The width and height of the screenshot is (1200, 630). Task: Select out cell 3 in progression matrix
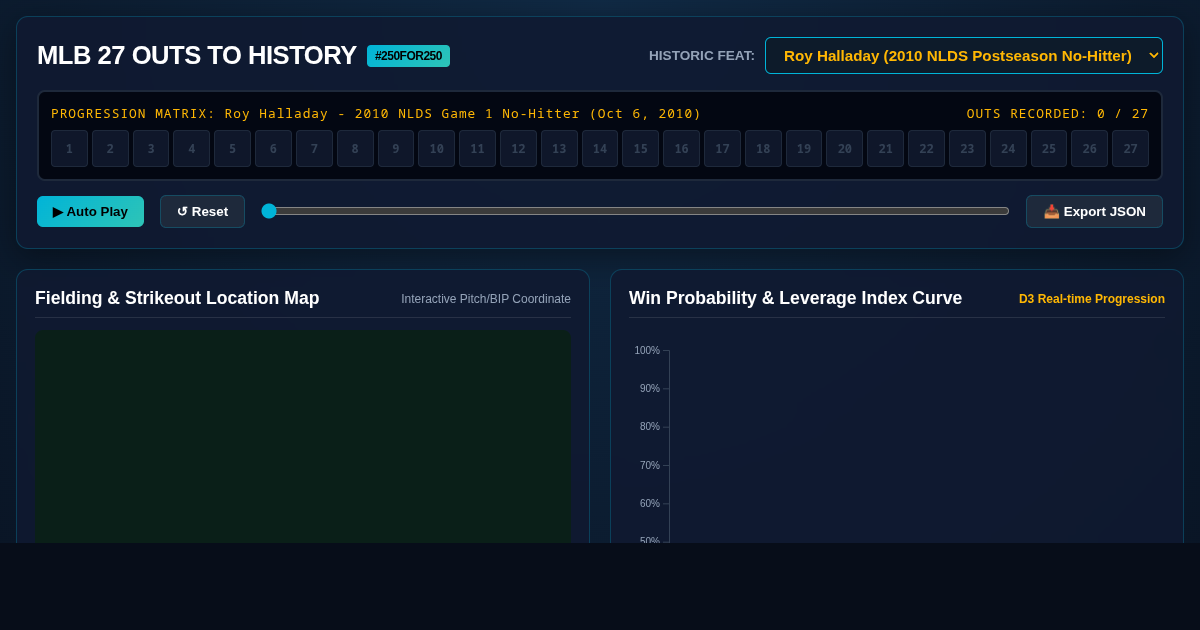click(151, 149)
